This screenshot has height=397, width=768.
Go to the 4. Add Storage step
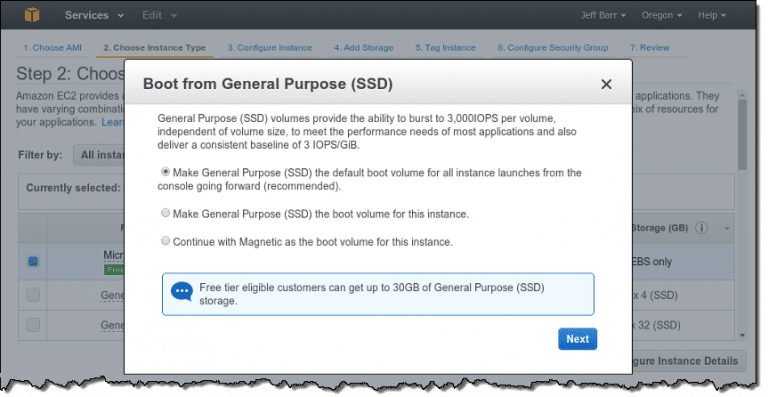[364, 48]
